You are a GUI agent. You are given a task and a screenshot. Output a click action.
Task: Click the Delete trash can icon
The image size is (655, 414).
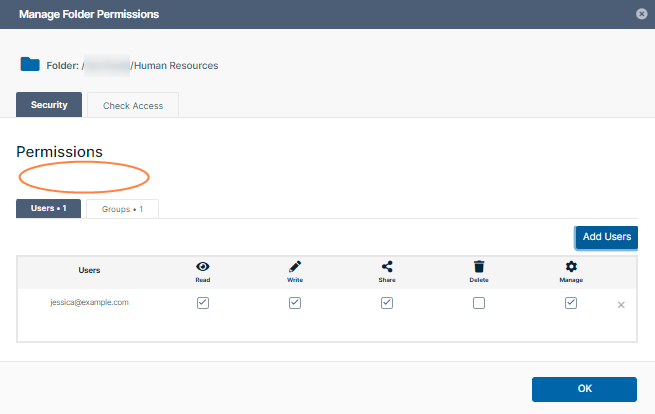[x=479, y=267]
